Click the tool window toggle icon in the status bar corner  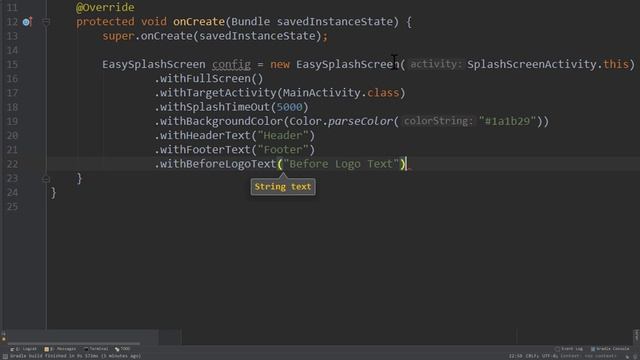[5, 356]
